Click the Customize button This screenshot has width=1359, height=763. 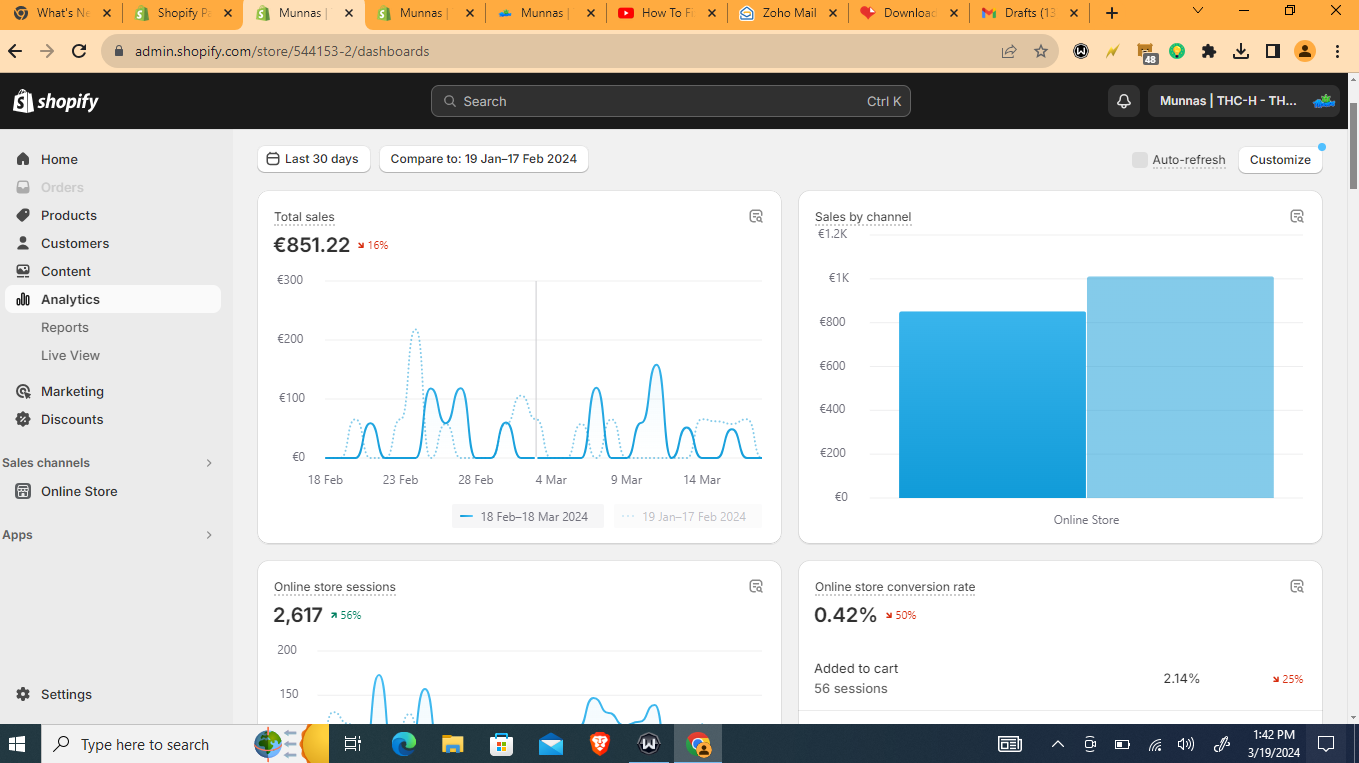(1280, 160)
